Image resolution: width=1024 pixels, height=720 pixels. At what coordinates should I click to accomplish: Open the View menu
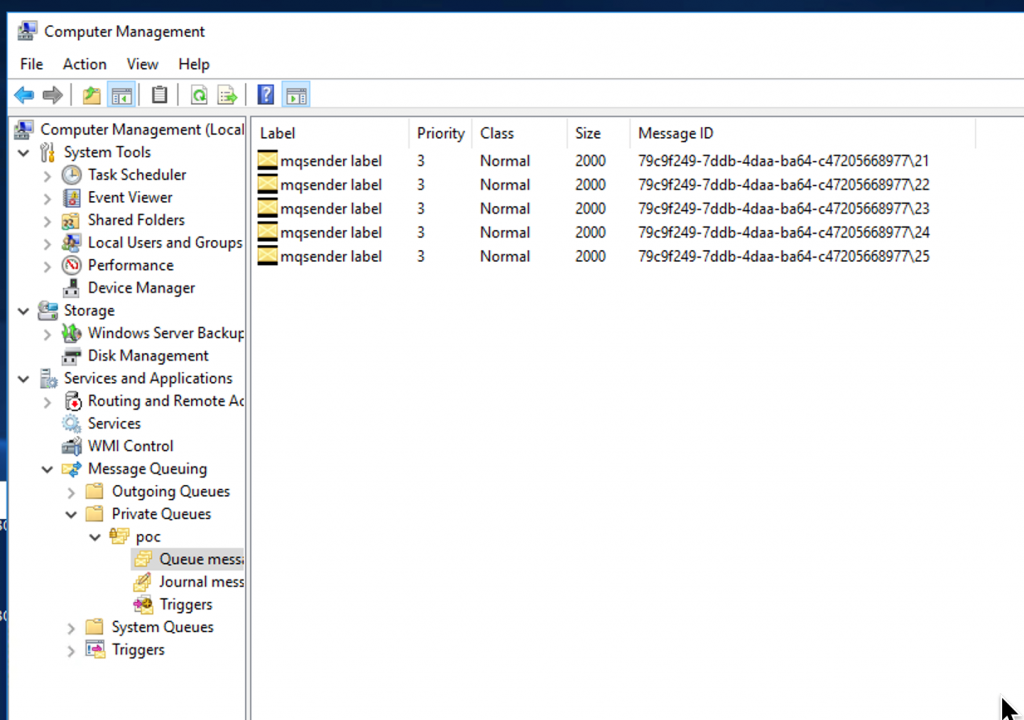click(142, 64)
